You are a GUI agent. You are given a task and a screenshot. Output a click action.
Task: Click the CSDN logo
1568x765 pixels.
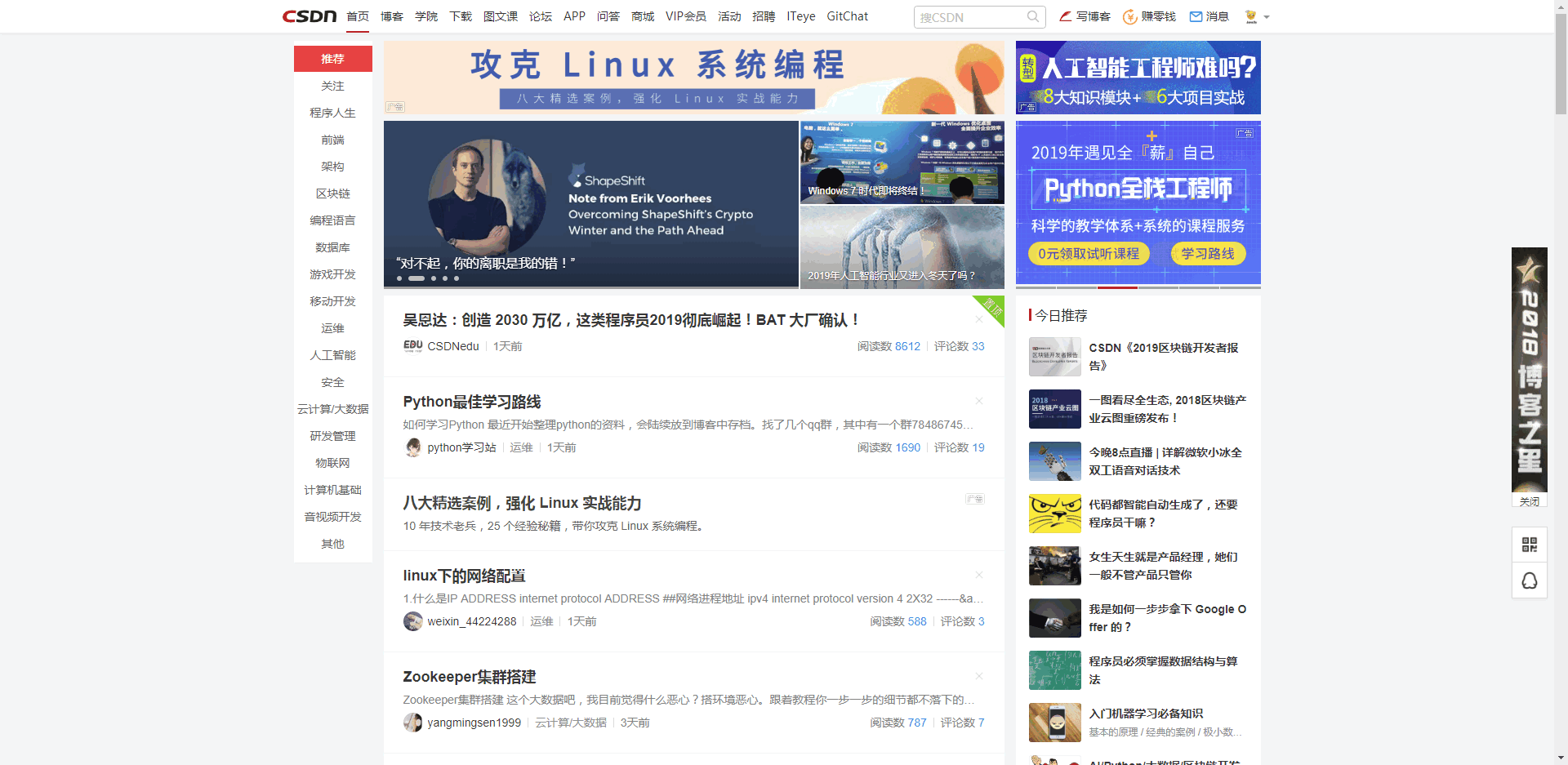310,16
